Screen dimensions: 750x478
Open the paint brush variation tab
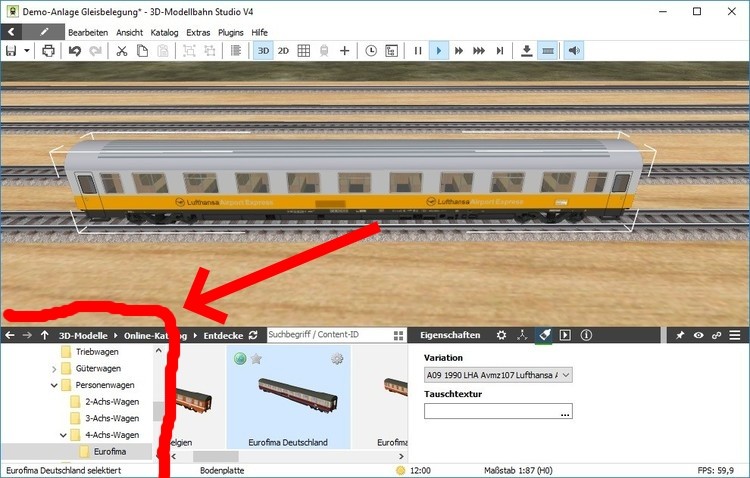click(544, 335)
